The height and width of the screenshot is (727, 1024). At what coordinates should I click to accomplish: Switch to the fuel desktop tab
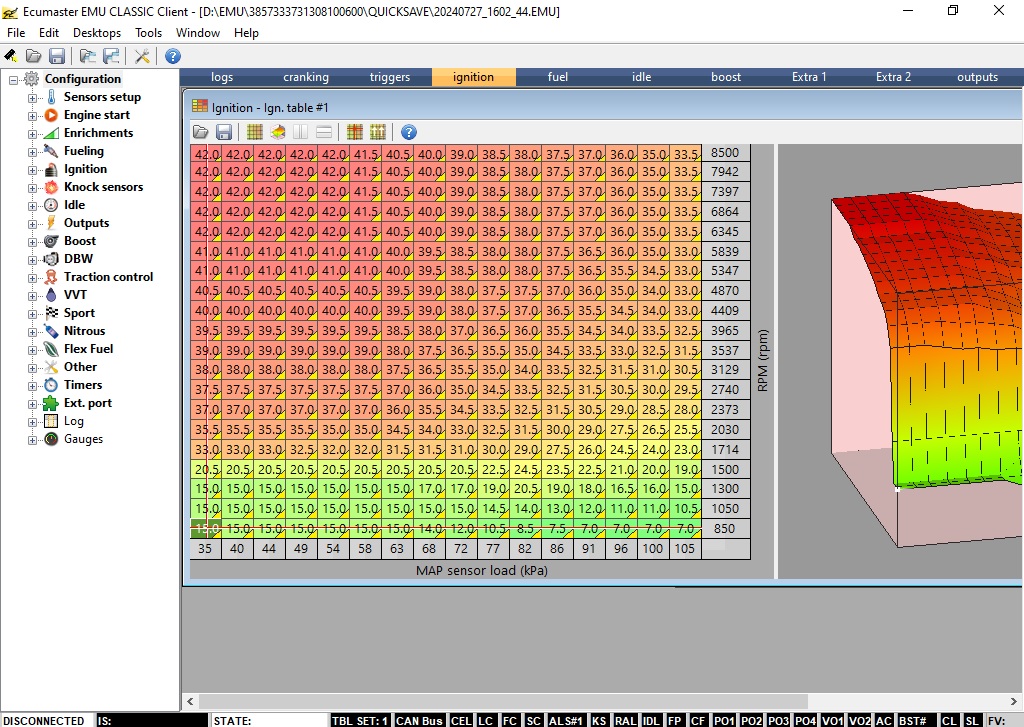pyautogui.click(x=558, y=77)
